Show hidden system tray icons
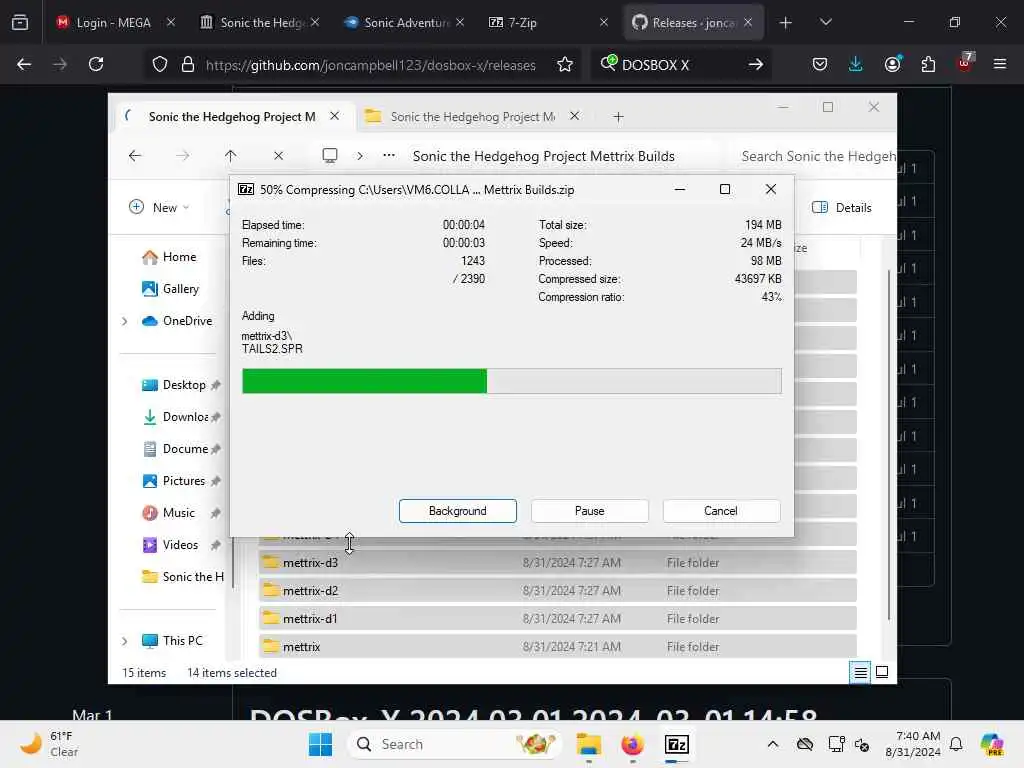The height and width of the screenshot is (768, 1024). point(773,744)
